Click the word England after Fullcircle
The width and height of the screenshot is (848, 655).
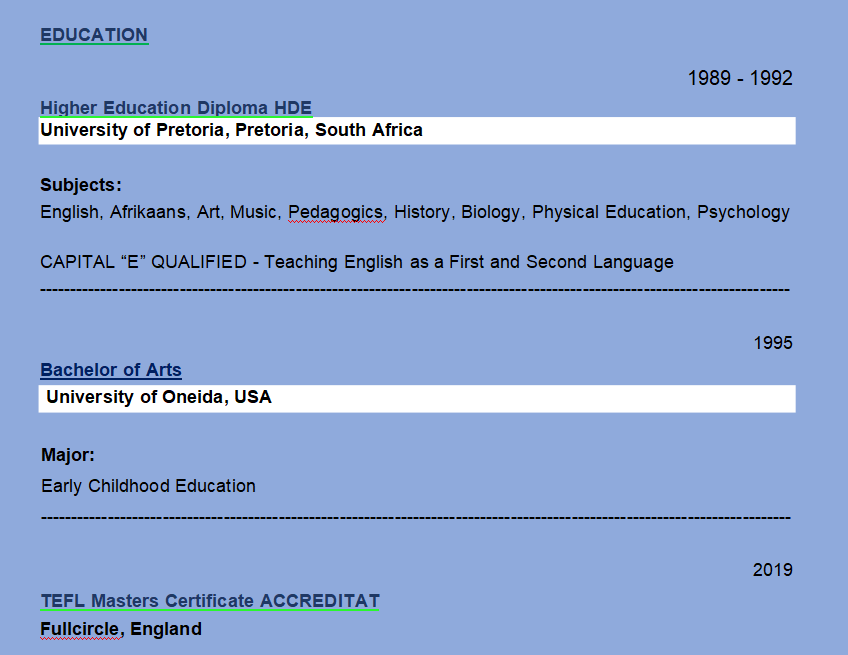[x=166, y=630]
